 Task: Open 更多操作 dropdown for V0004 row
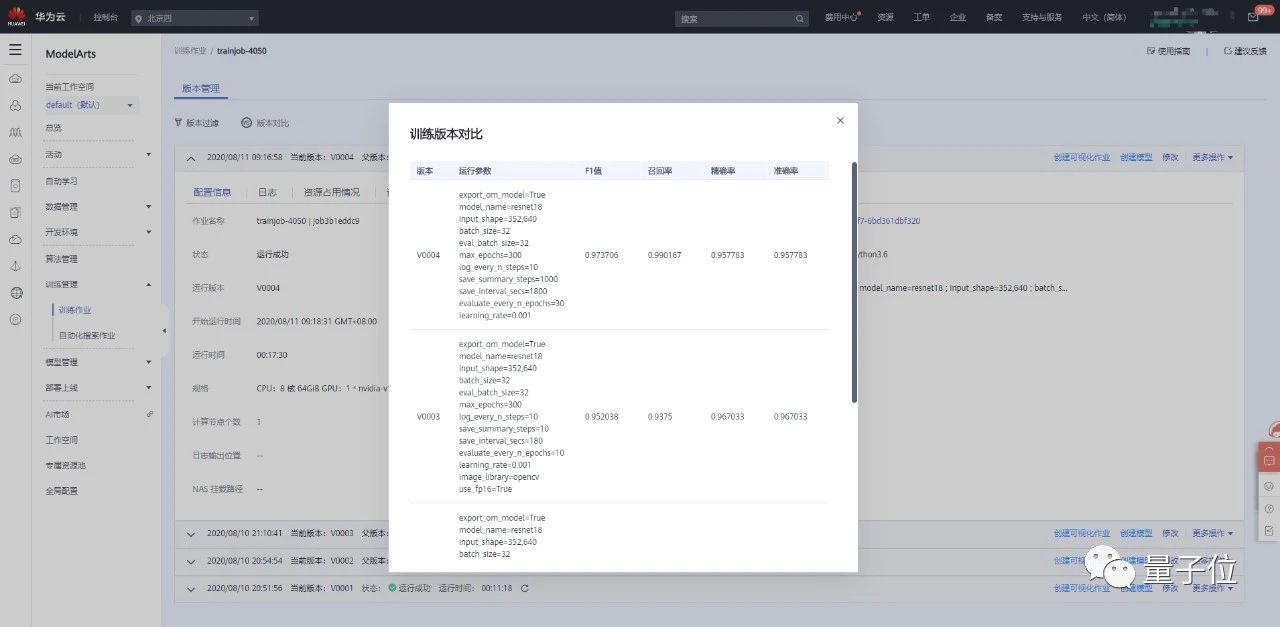pos(1212,157)
